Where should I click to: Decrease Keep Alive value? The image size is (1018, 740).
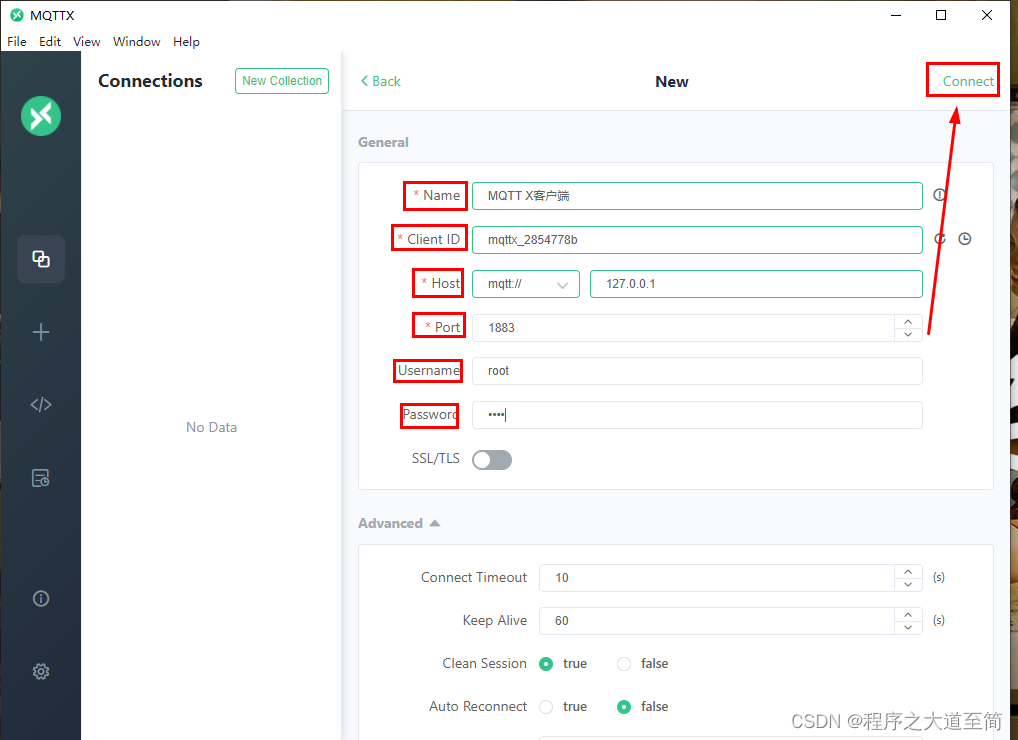908,627
